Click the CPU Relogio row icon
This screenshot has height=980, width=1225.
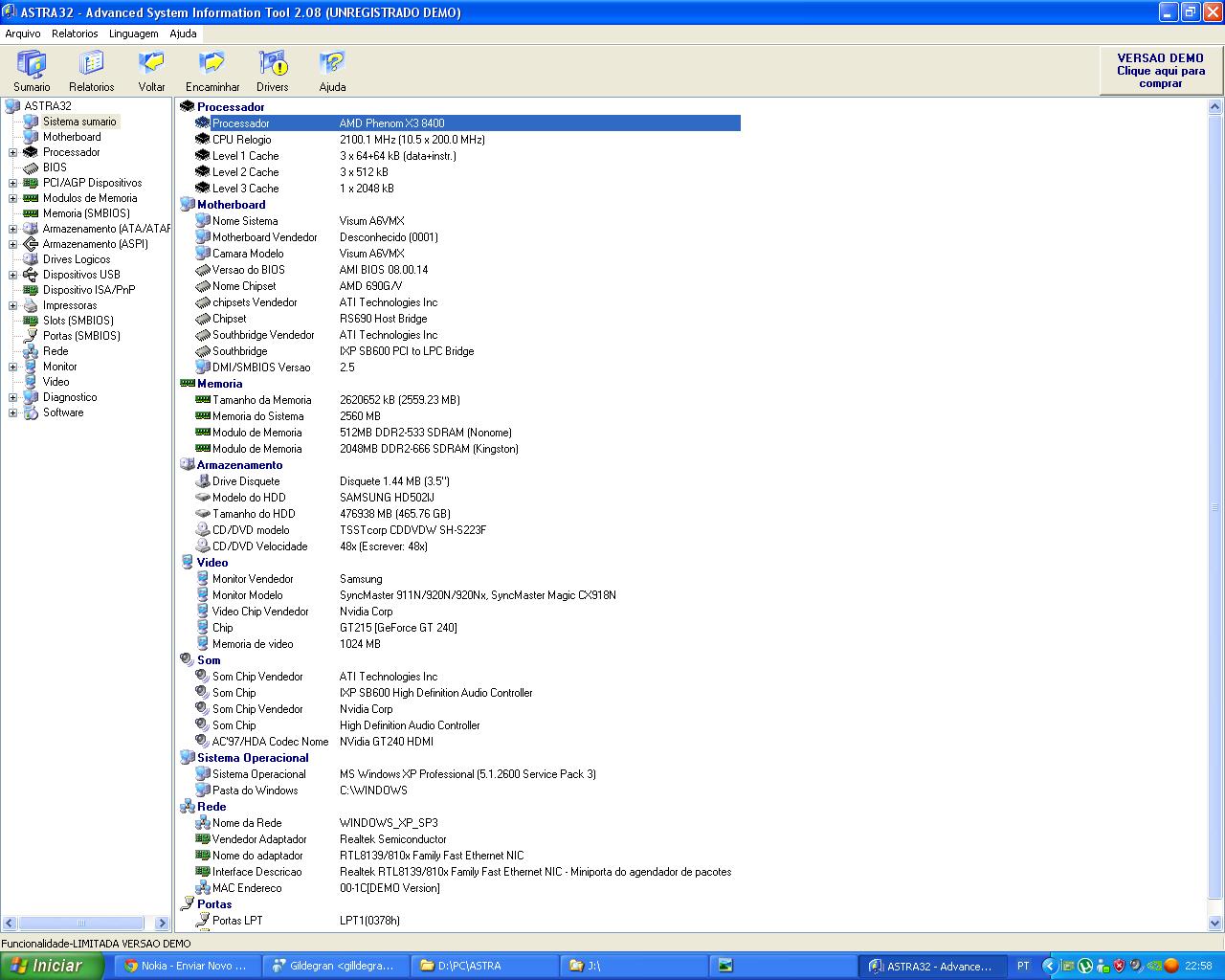[x=203, y=140]
